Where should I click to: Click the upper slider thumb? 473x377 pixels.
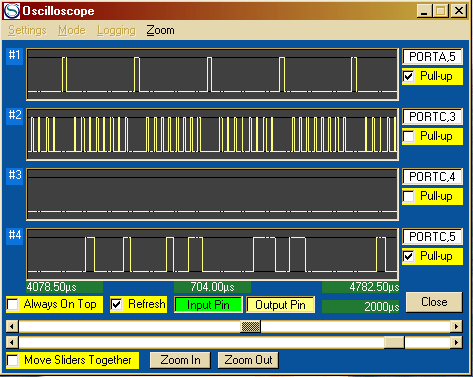pos(250,326)
